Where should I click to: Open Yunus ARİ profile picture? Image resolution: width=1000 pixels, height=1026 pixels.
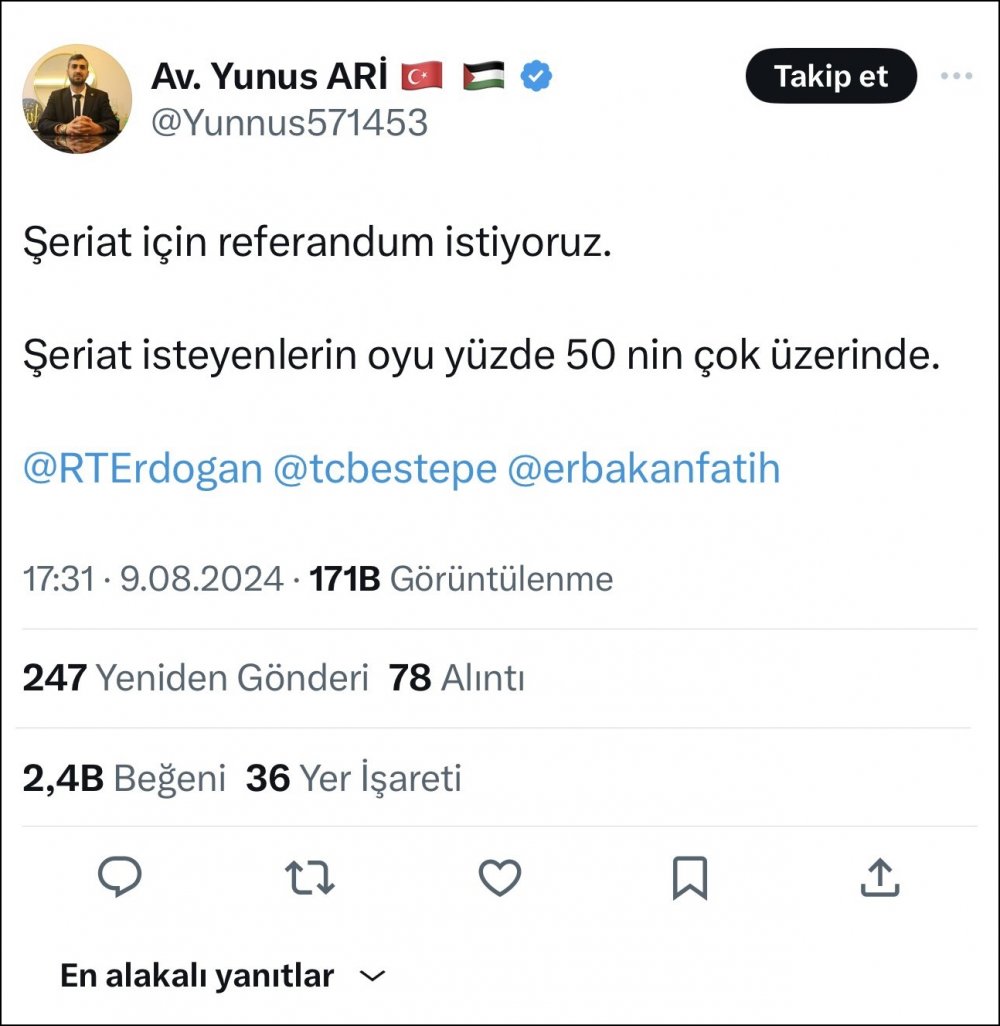(77, 99)
